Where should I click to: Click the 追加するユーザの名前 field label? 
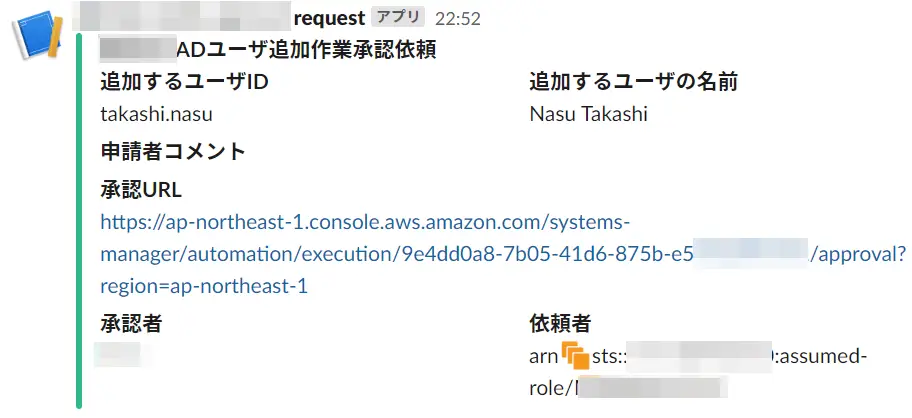tap(633, 82)
